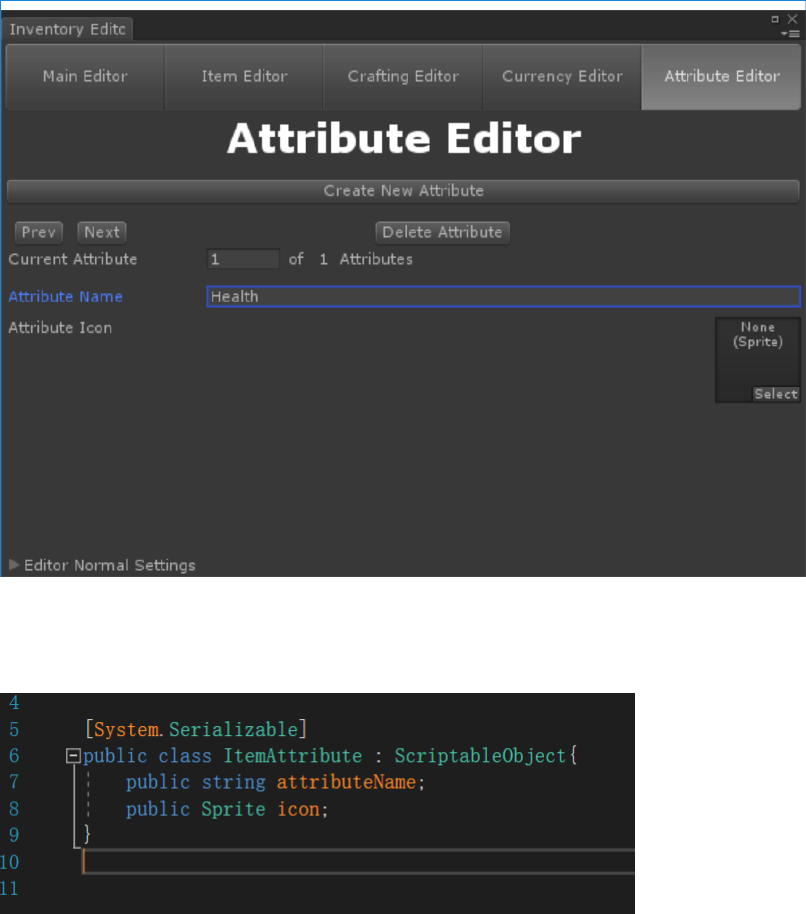Click the Sprite type keyword on line 8

point(233,809)
